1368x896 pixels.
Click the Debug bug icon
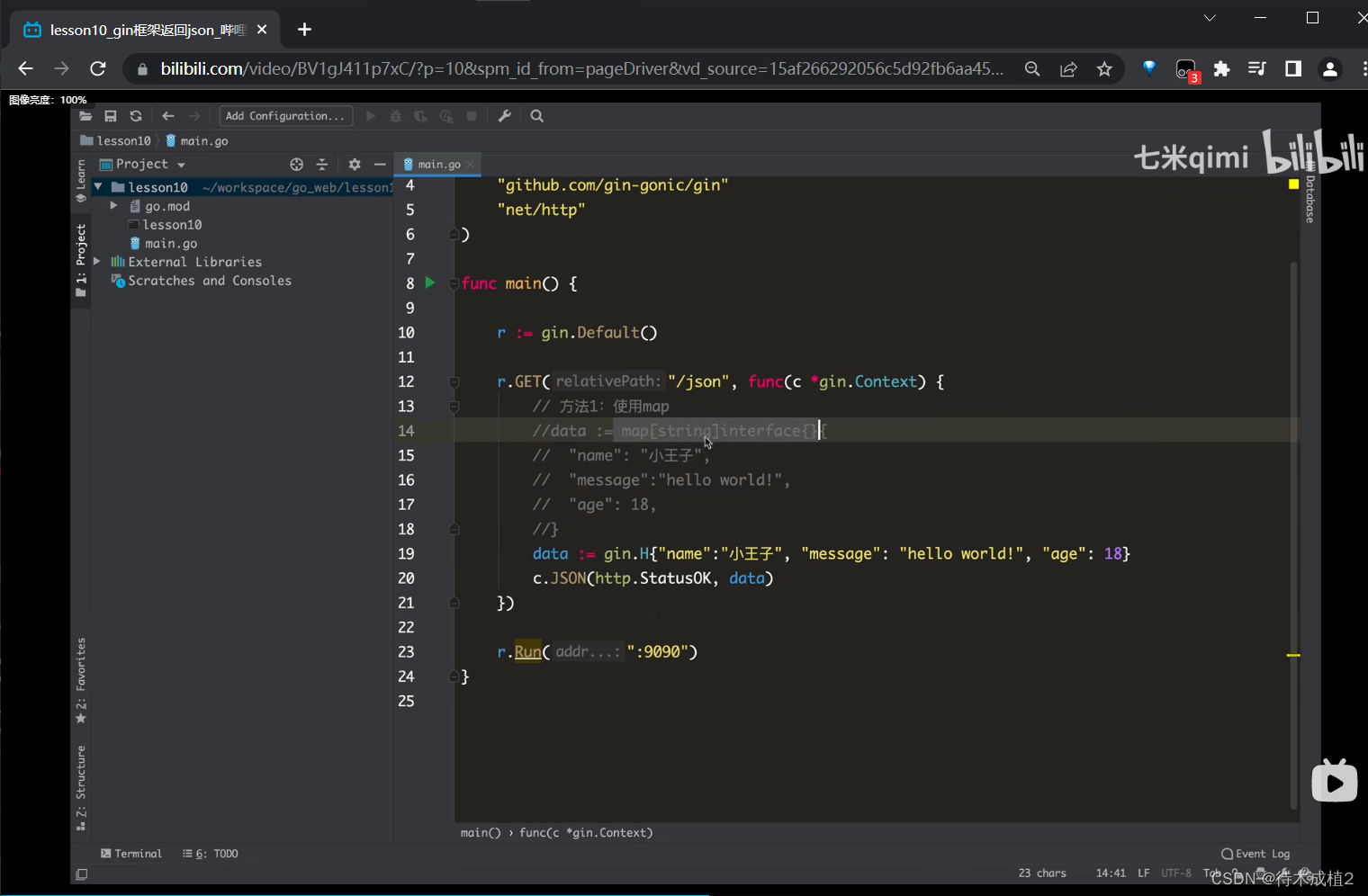[395, 116]
